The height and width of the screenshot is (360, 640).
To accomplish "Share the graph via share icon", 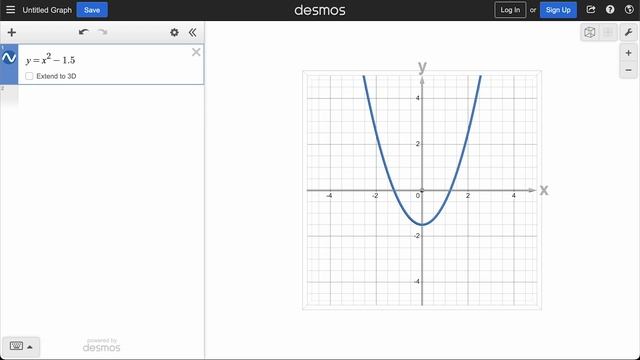I will point(591,10).
